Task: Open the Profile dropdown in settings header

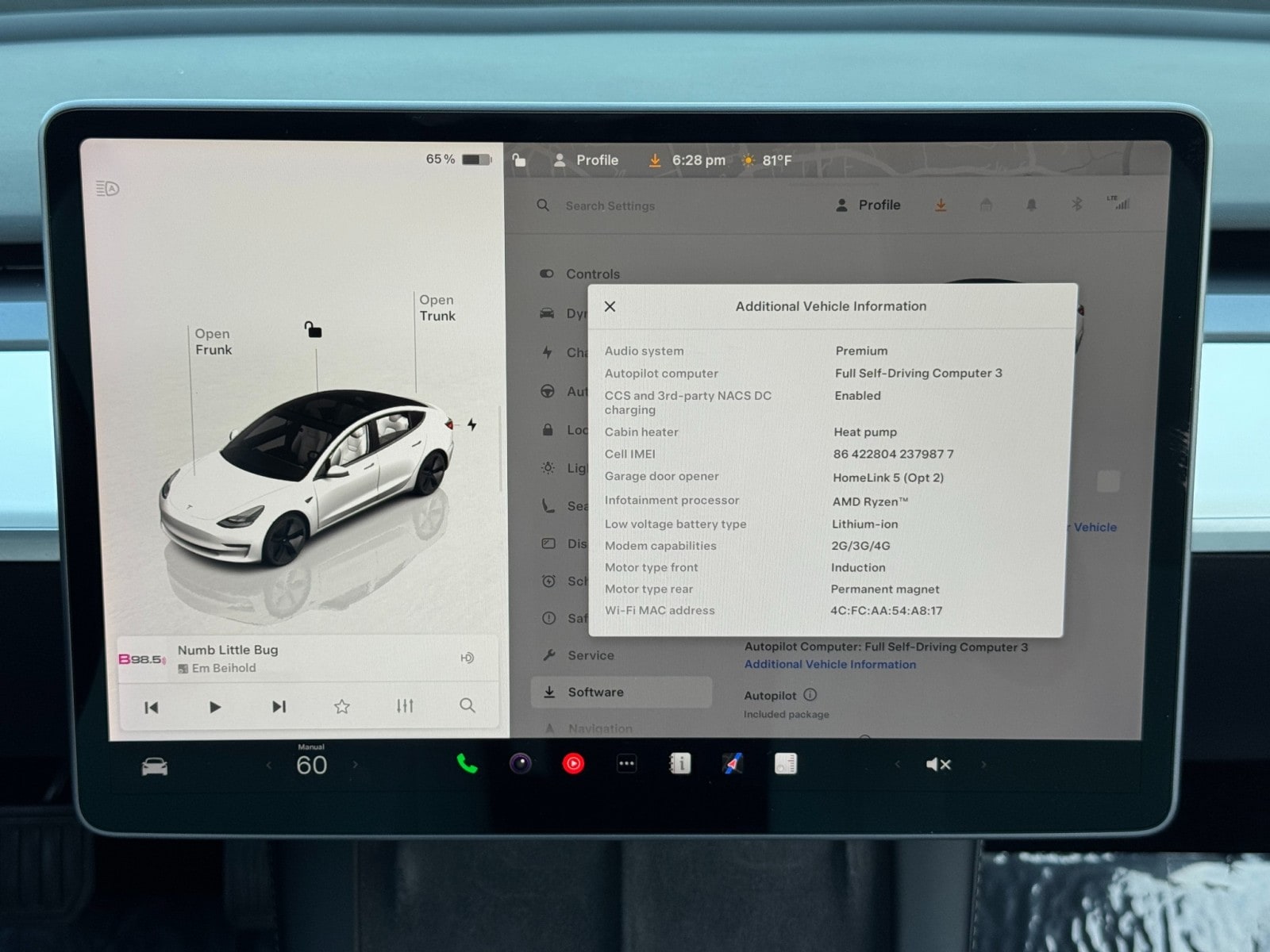Action: click(868, 205)
